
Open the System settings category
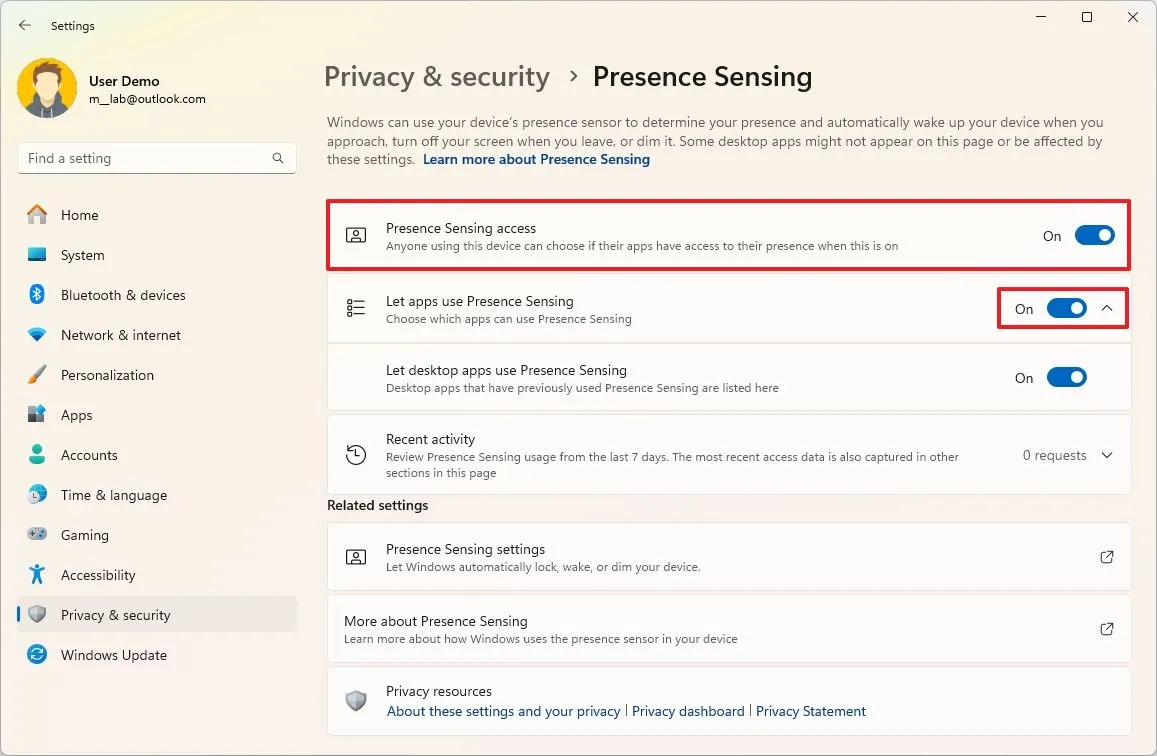[82, 255]
